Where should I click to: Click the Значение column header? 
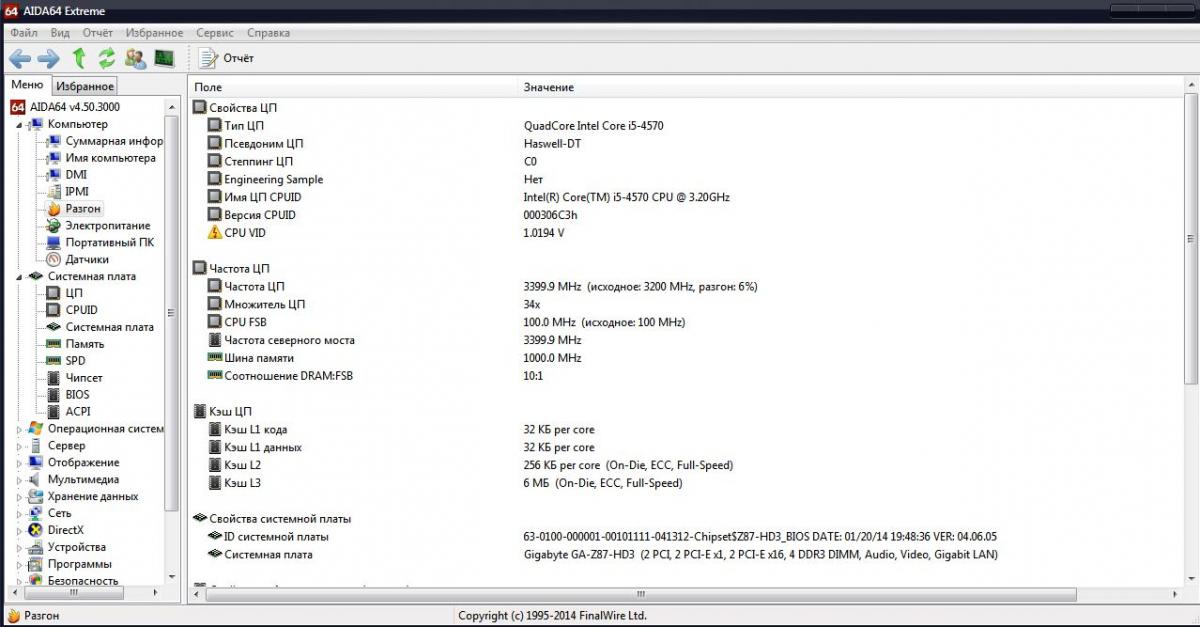click(x=548, y=87)
